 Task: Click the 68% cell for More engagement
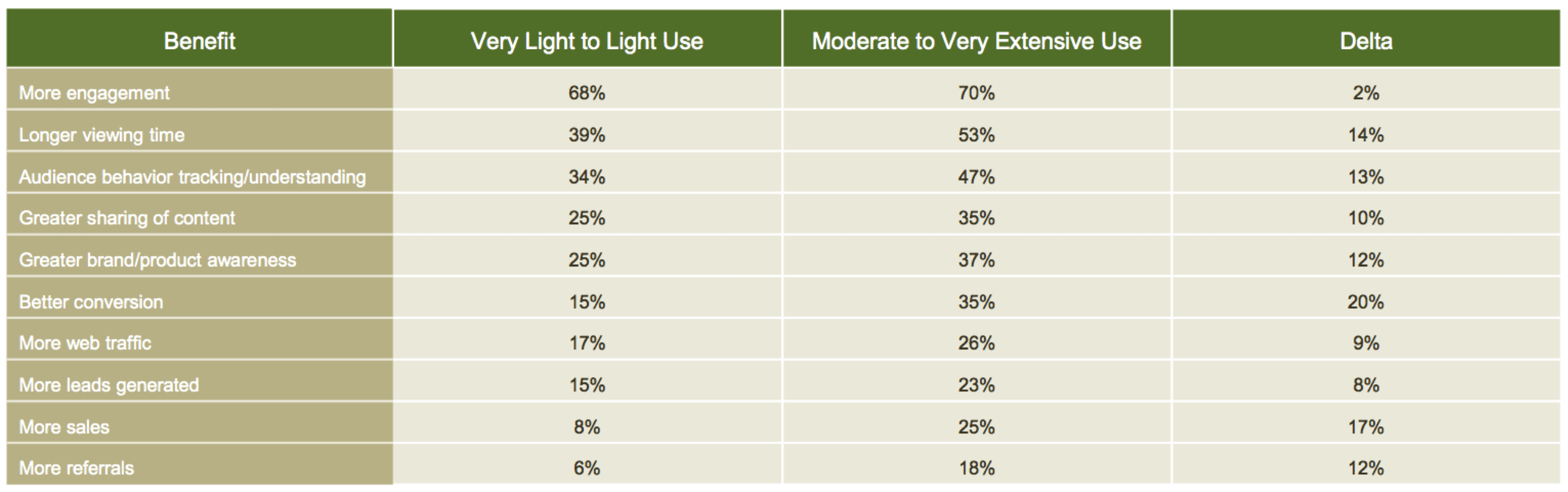click(x=587, y=93)
